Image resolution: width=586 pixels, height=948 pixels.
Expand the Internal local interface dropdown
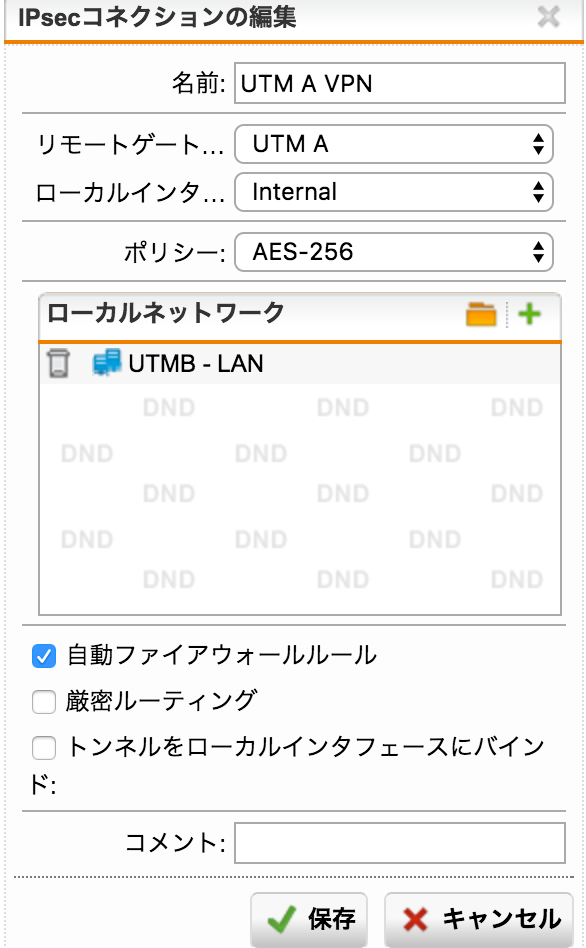394,192
